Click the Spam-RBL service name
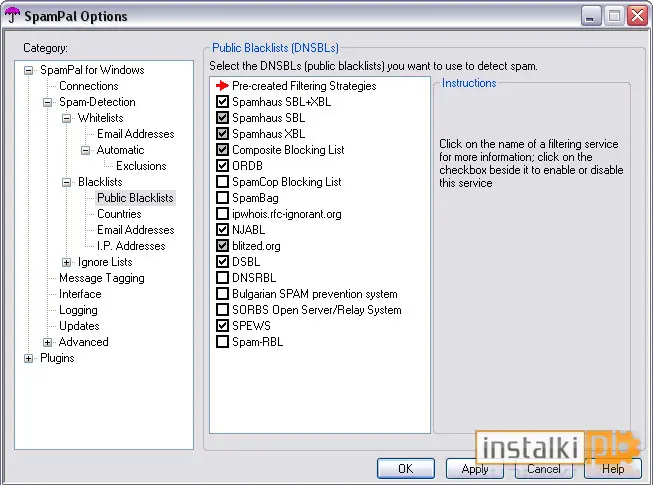 [x=257, y=342]
